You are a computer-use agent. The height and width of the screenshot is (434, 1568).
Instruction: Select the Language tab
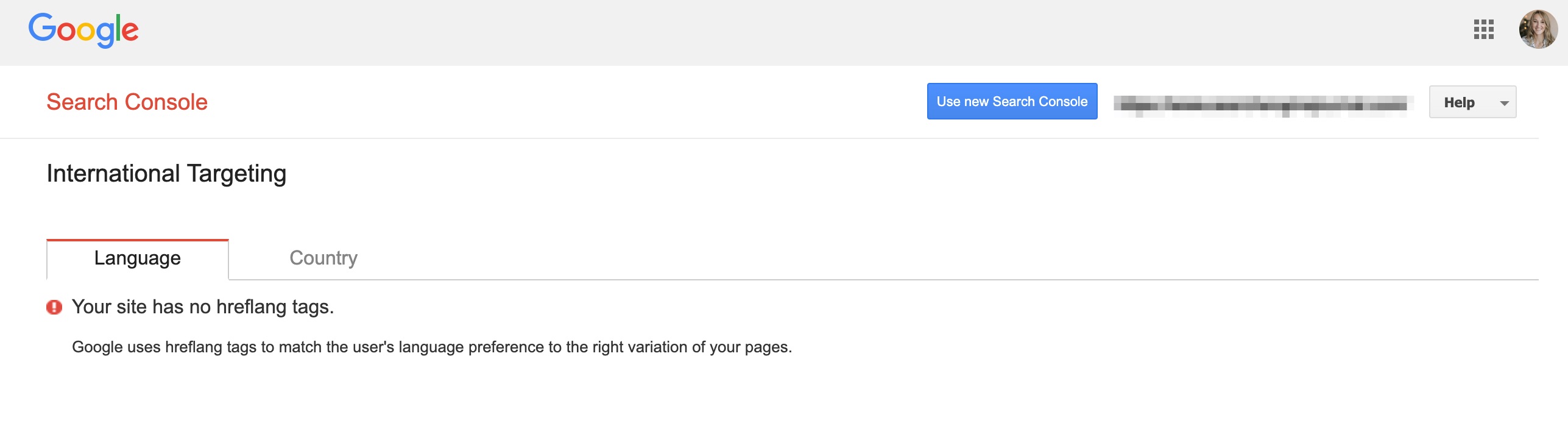(138, 258)
